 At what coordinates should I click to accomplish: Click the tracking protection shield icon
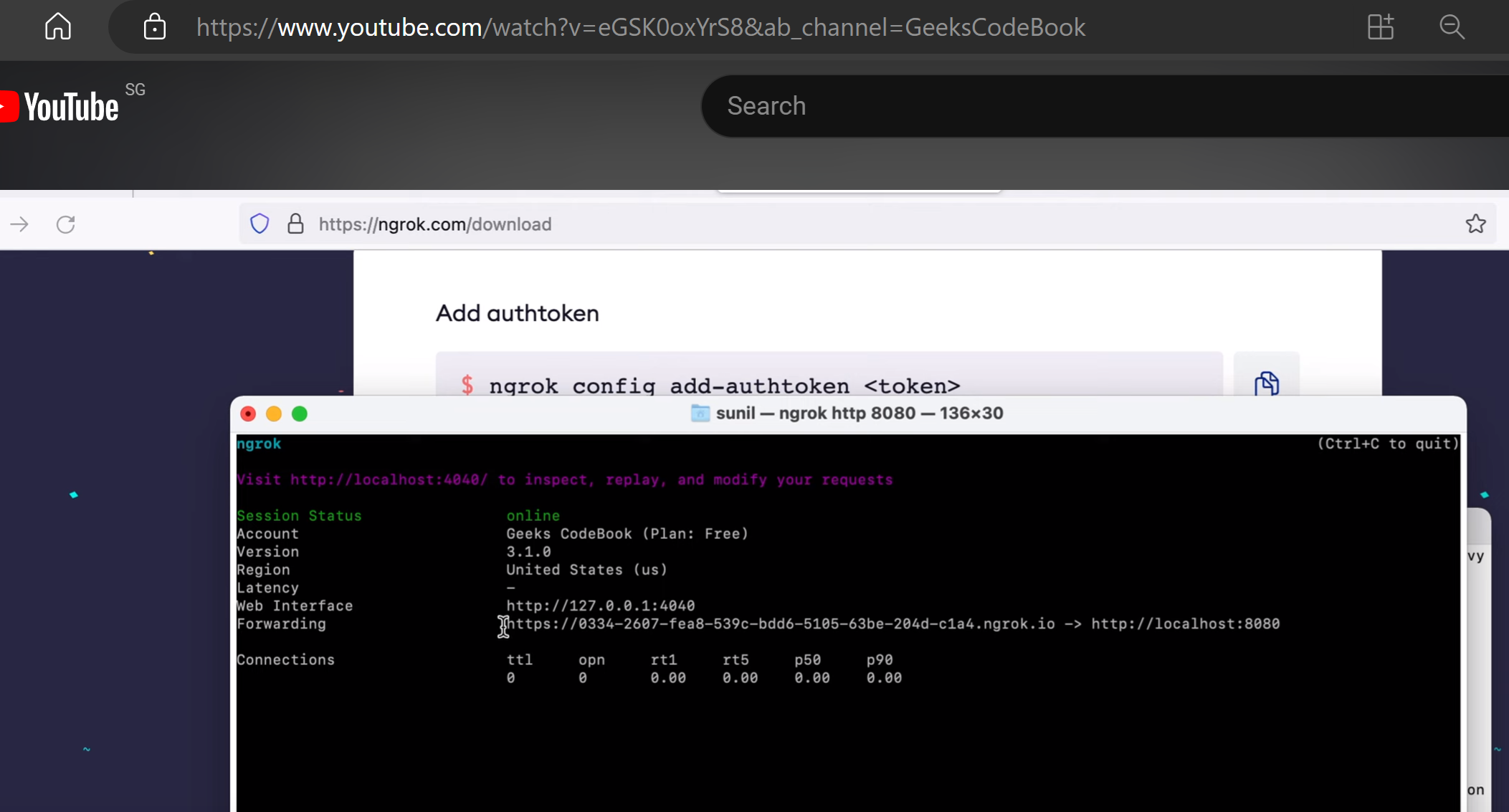click(260, 224)
